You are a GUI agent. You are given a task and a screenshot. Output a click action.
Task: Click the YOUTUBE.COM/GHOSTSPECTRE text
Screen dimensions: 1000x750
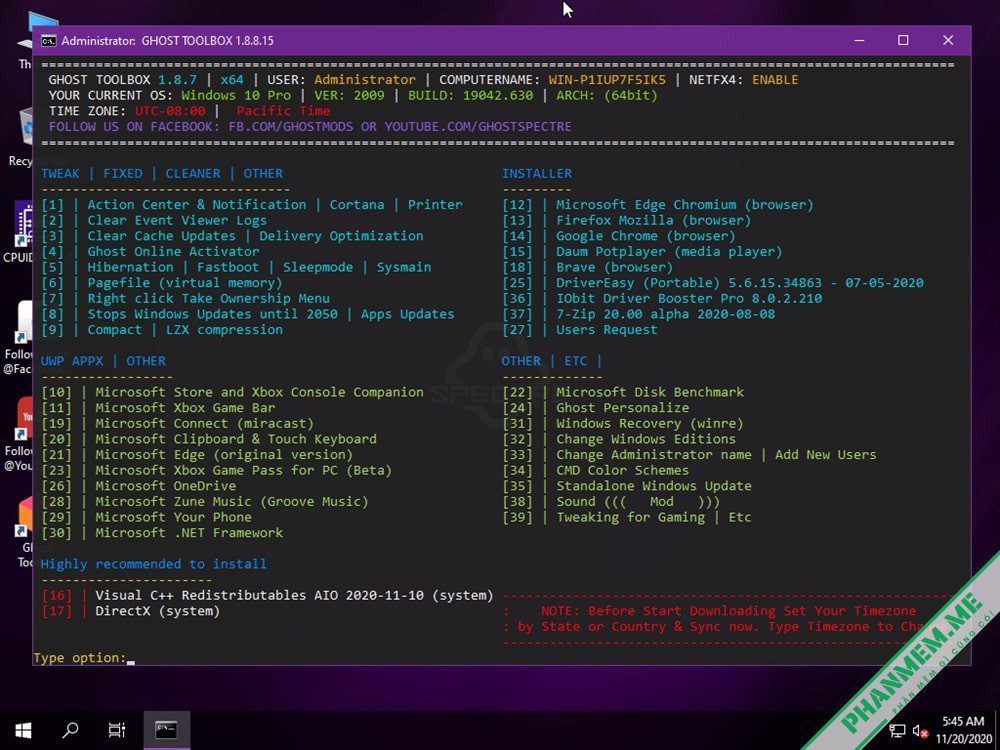[478, 127]
